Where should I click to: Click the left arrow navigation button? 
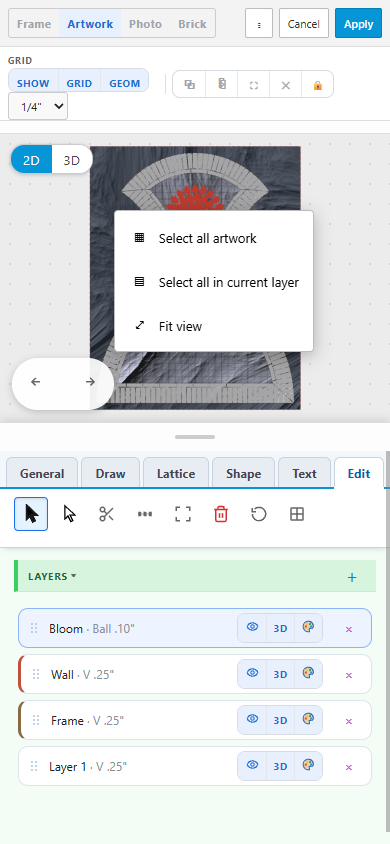click(x=36, y=382)
